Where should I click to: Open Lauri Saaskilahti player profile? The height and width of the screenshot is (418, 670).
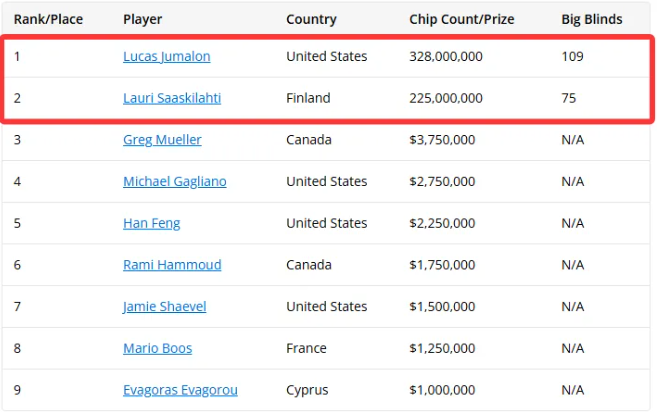tap(172, 98)
